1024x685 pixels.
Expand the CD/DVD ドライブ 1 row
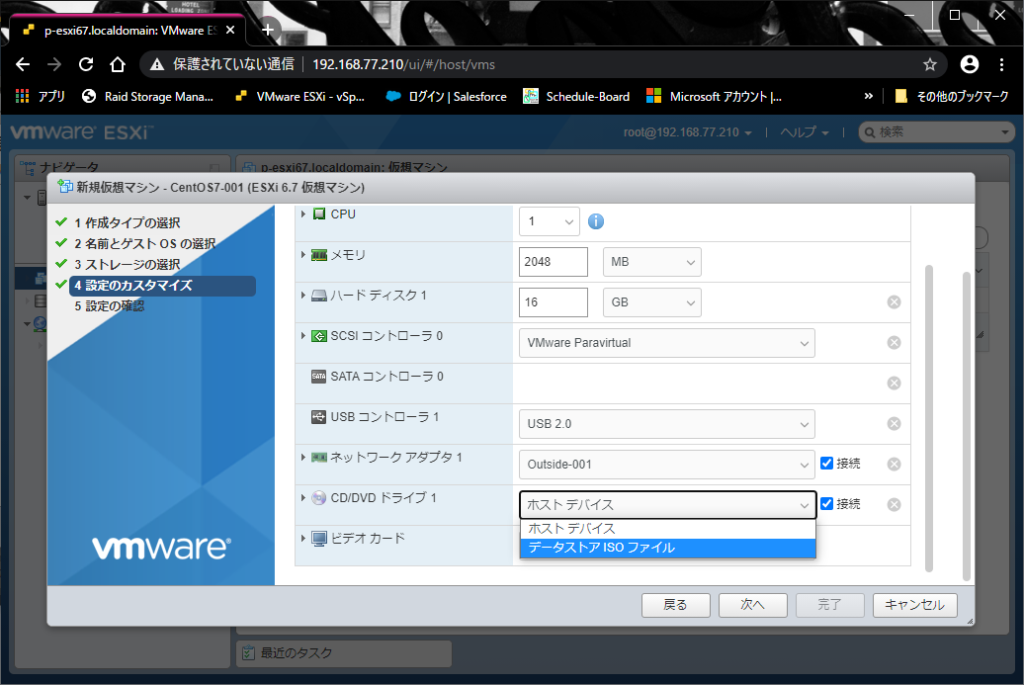303,498
